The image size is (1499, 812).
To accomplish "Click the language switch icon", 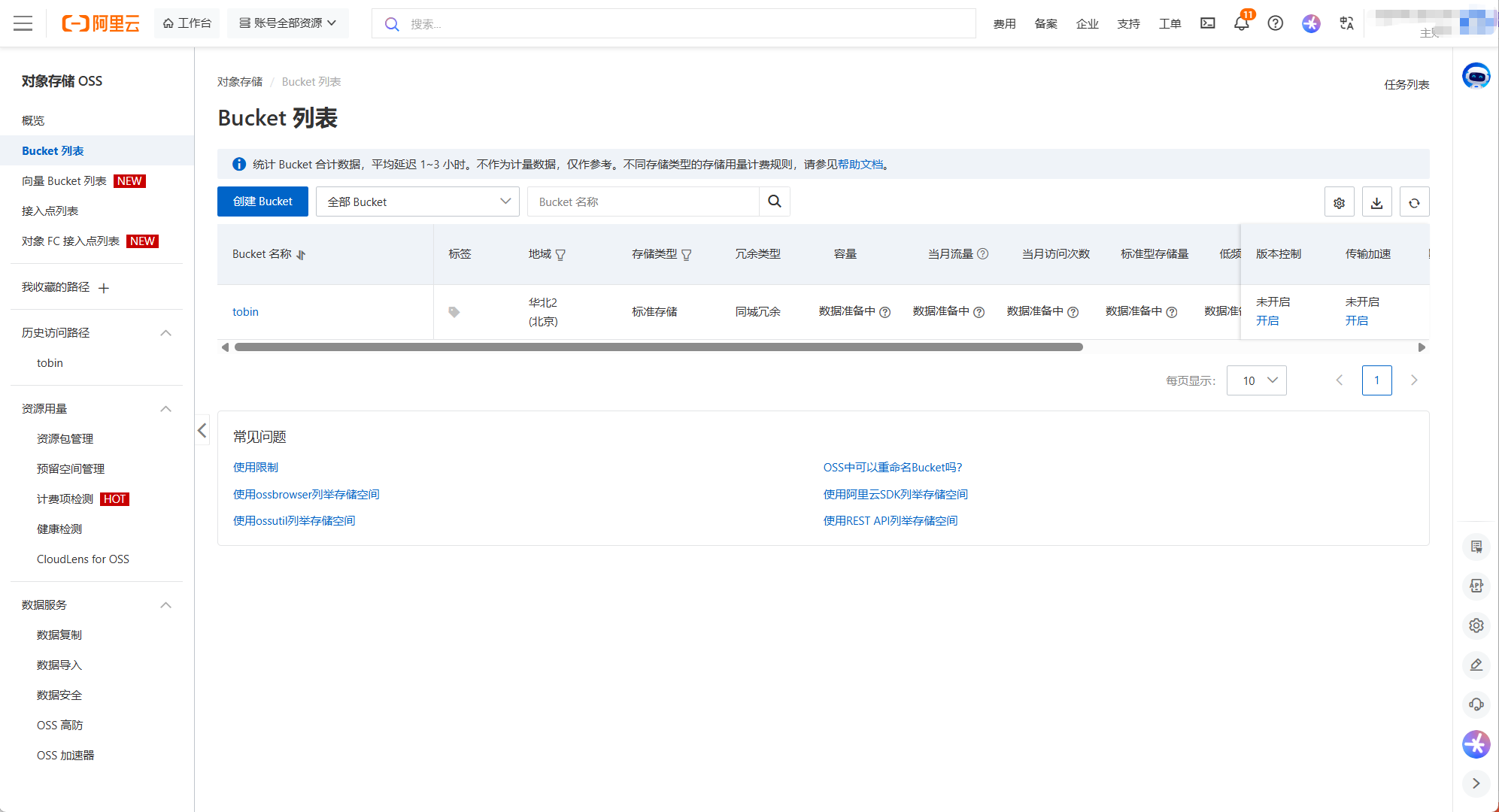I will click(x=1346, y=23).
